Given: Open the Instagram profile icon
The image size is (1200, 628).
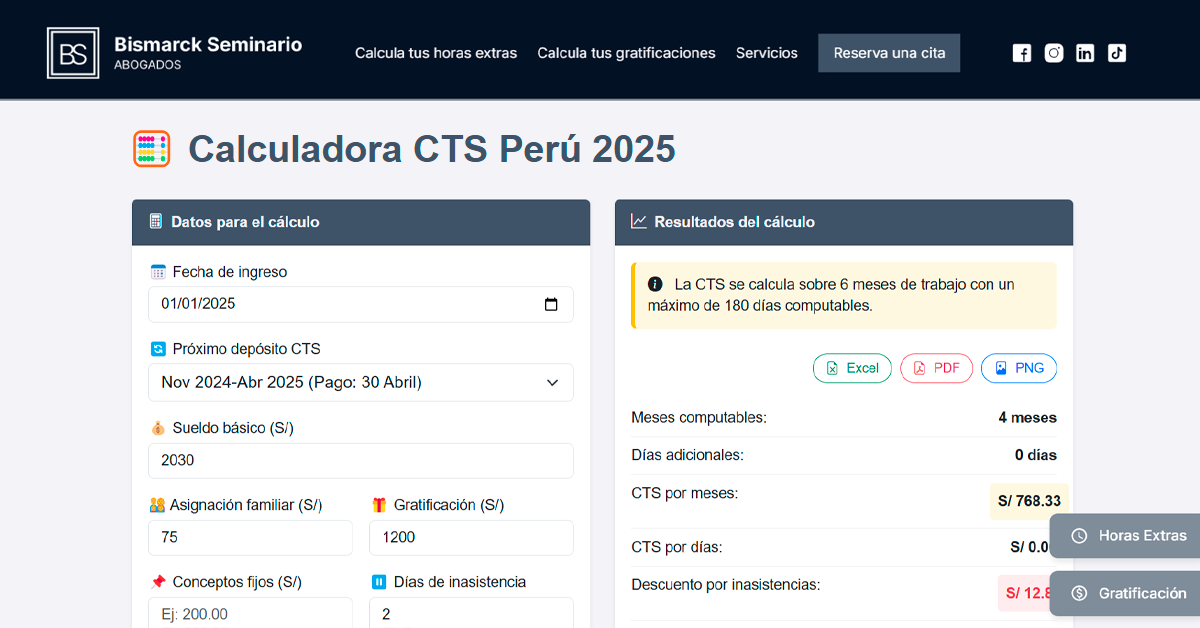Looking at the screenshot, I should point(1053,52).
